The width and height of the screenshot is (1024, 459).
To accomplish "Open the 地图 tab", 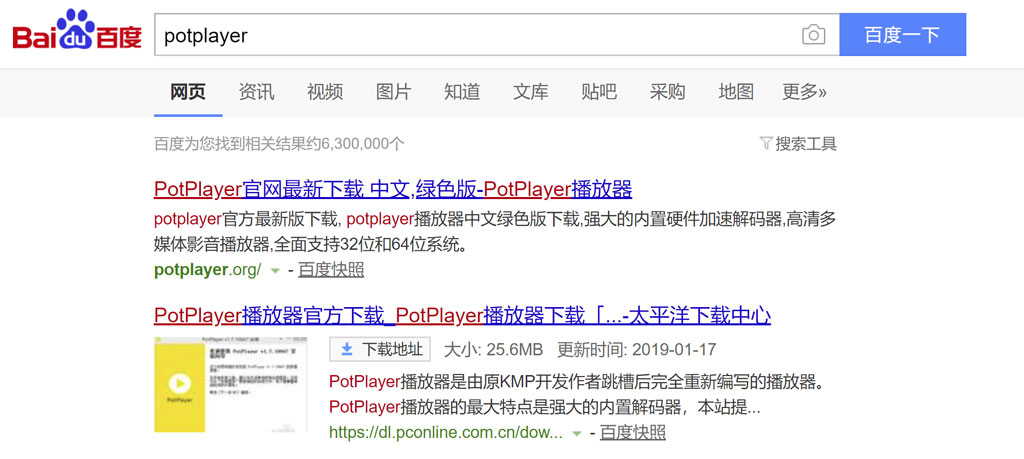I will 736,92.
